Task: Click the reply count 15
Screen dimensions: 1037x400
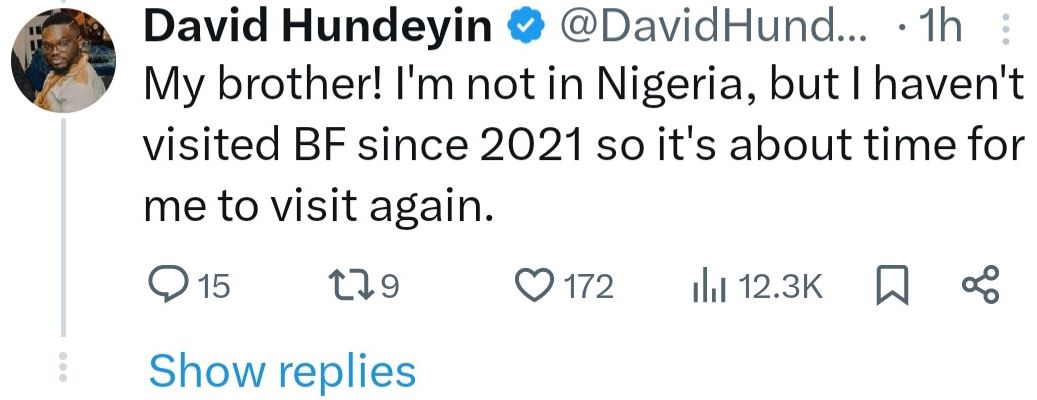Action: tap(211, 288)
